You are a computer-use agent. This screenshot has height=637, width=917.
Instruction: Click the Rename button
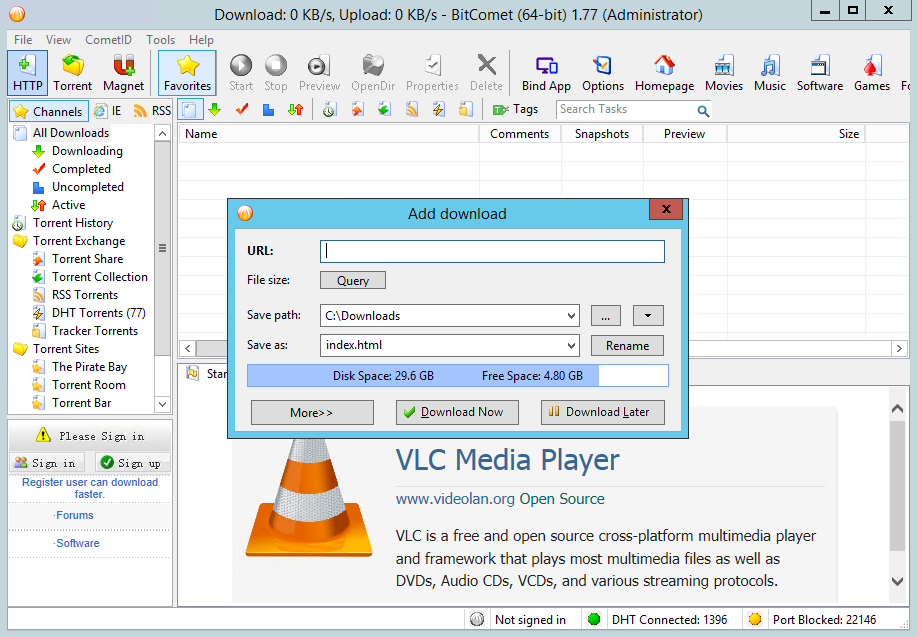pos(627,346)
